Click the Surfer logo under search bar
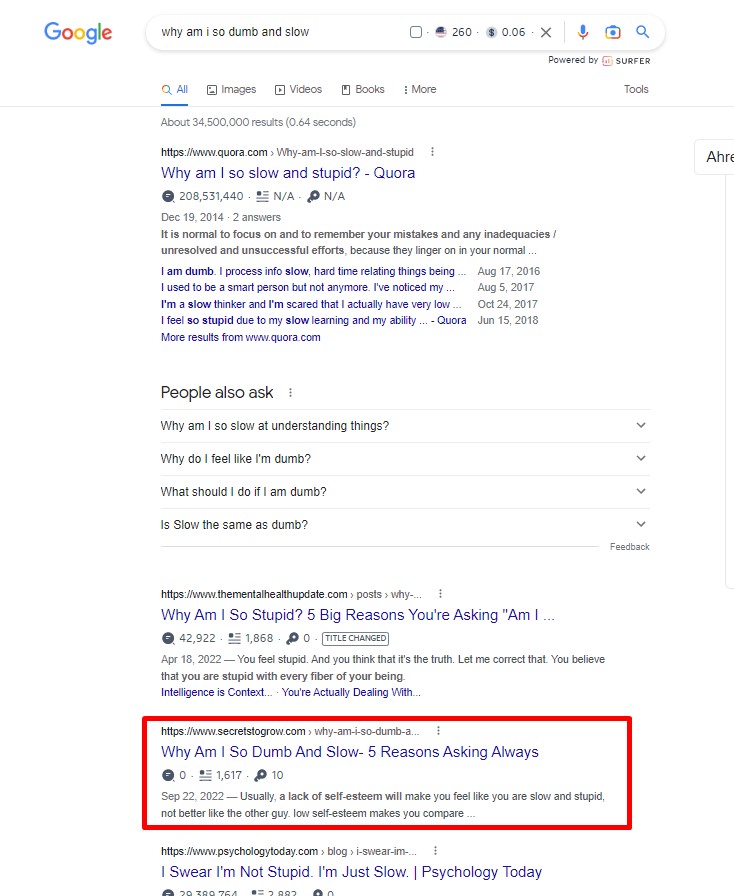 627,61
